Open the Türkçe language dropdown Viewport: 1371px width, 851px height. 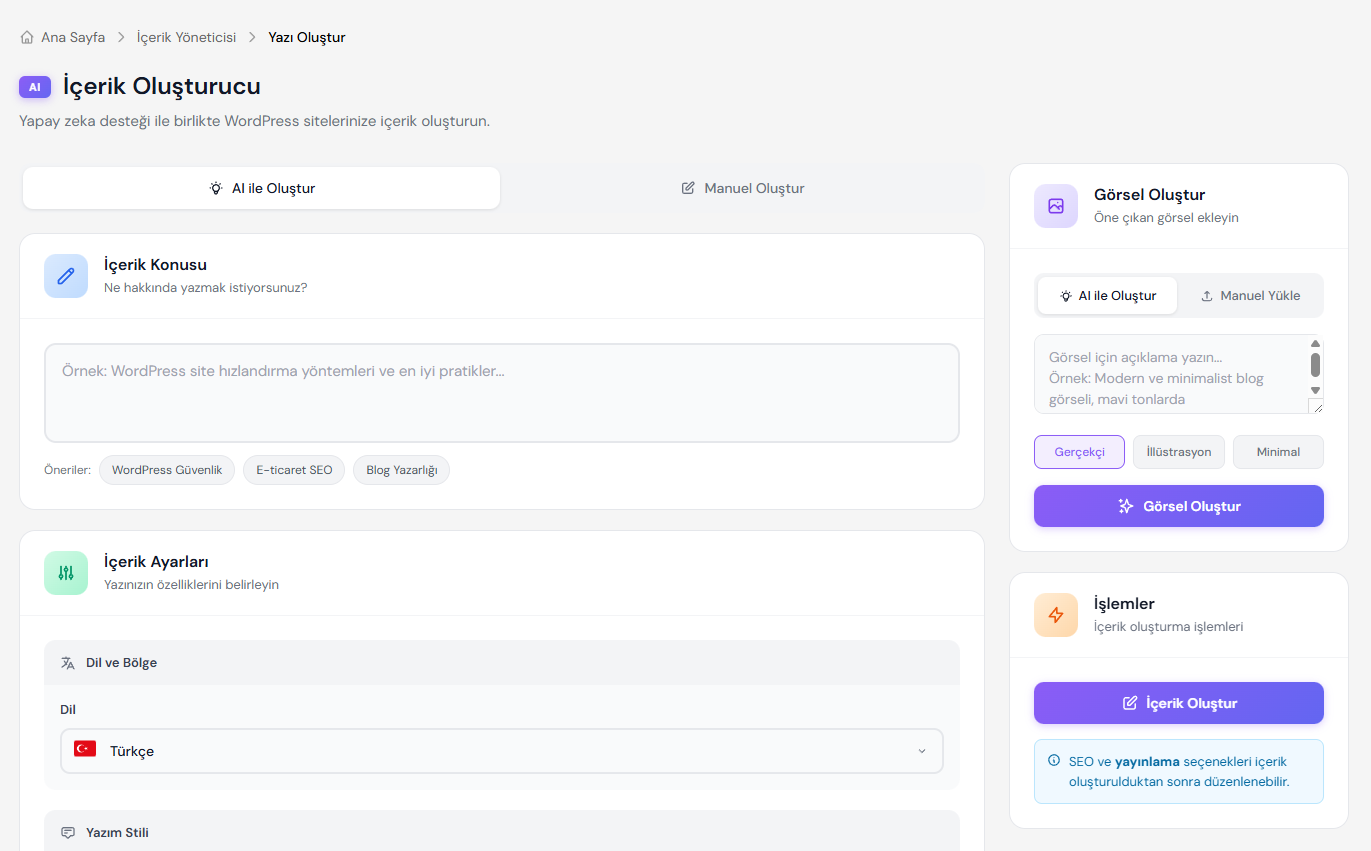pyautogui.click(x=502, y=751)
